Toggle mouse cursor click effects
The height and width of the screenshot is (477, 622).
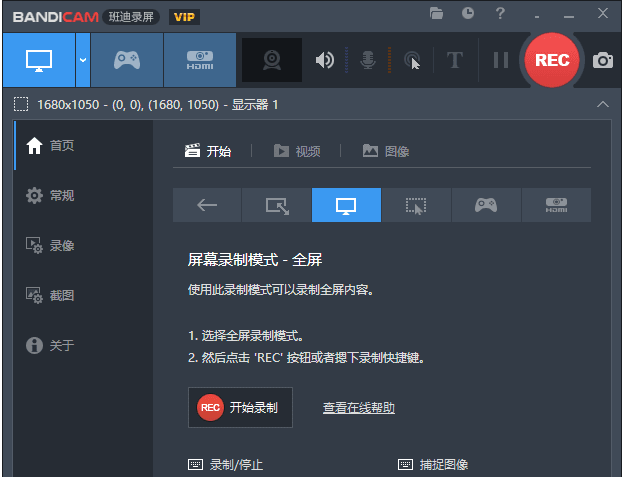[412, 60]
